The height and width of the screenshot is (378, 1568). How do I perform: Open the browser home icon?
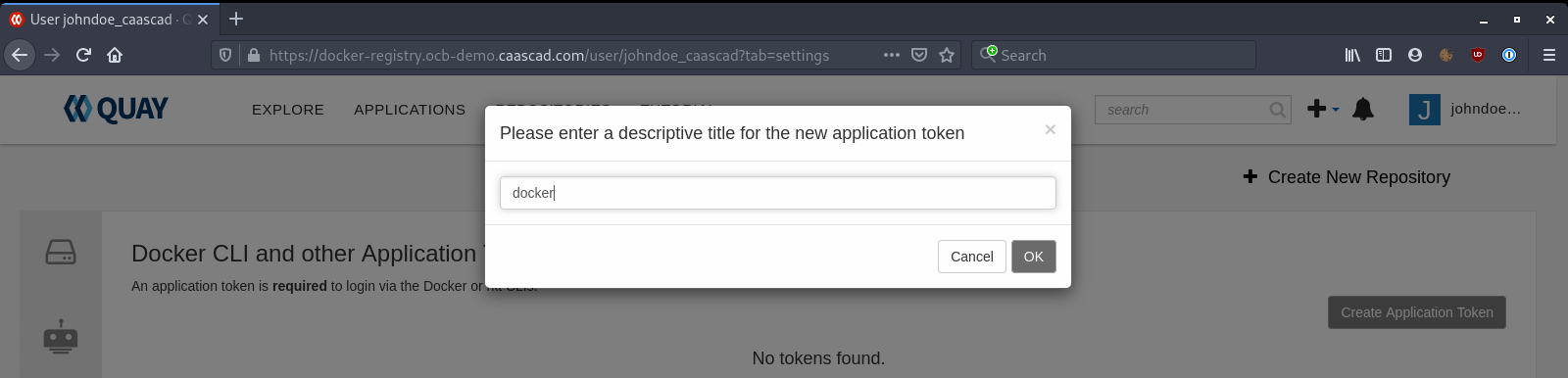(115, 55)
